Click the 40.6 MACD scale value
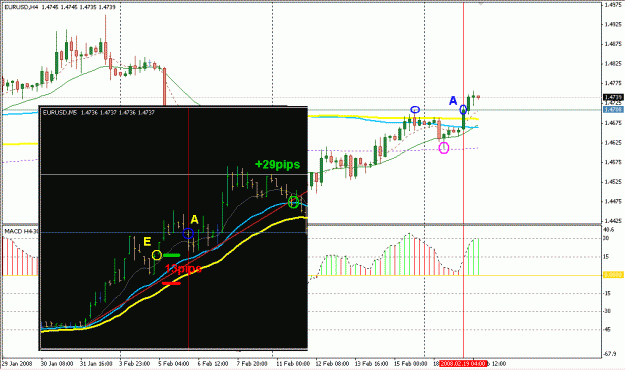 (x=609, y=230)
